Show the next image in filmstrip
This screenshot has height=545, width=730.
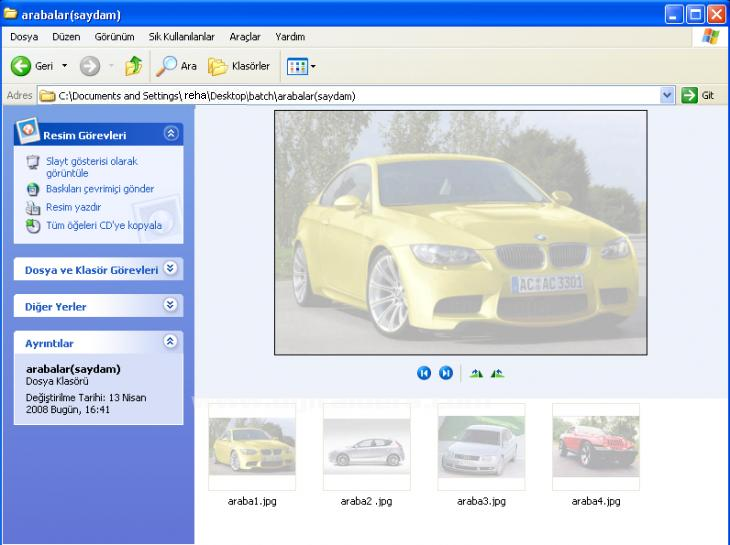click(446, 373)
